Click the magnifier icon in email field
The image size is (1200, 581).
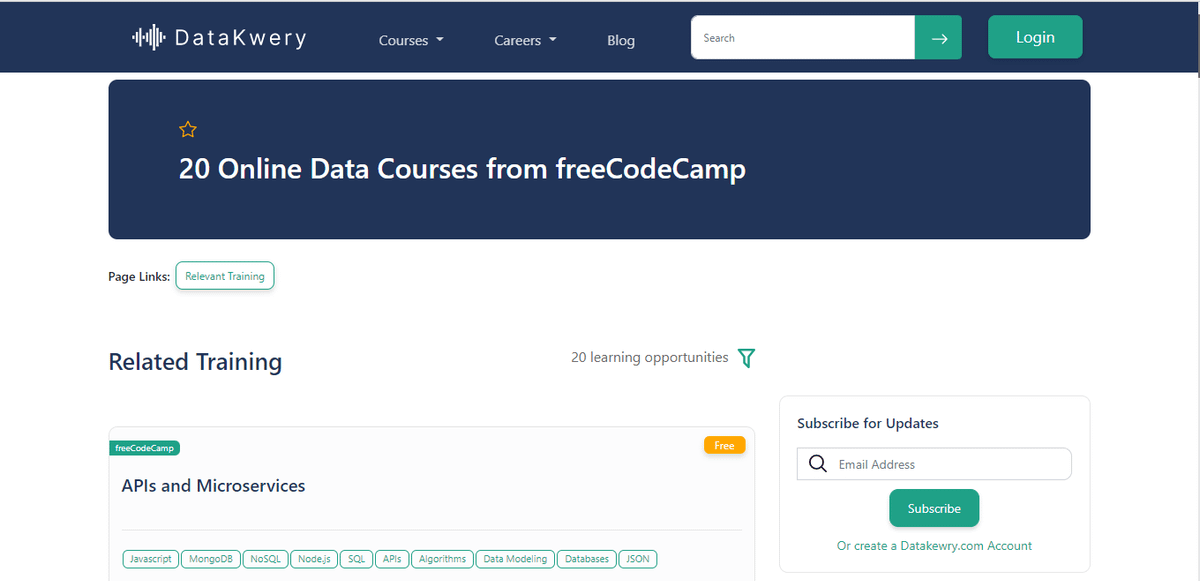pyautogui.click(x=817, y=464)
